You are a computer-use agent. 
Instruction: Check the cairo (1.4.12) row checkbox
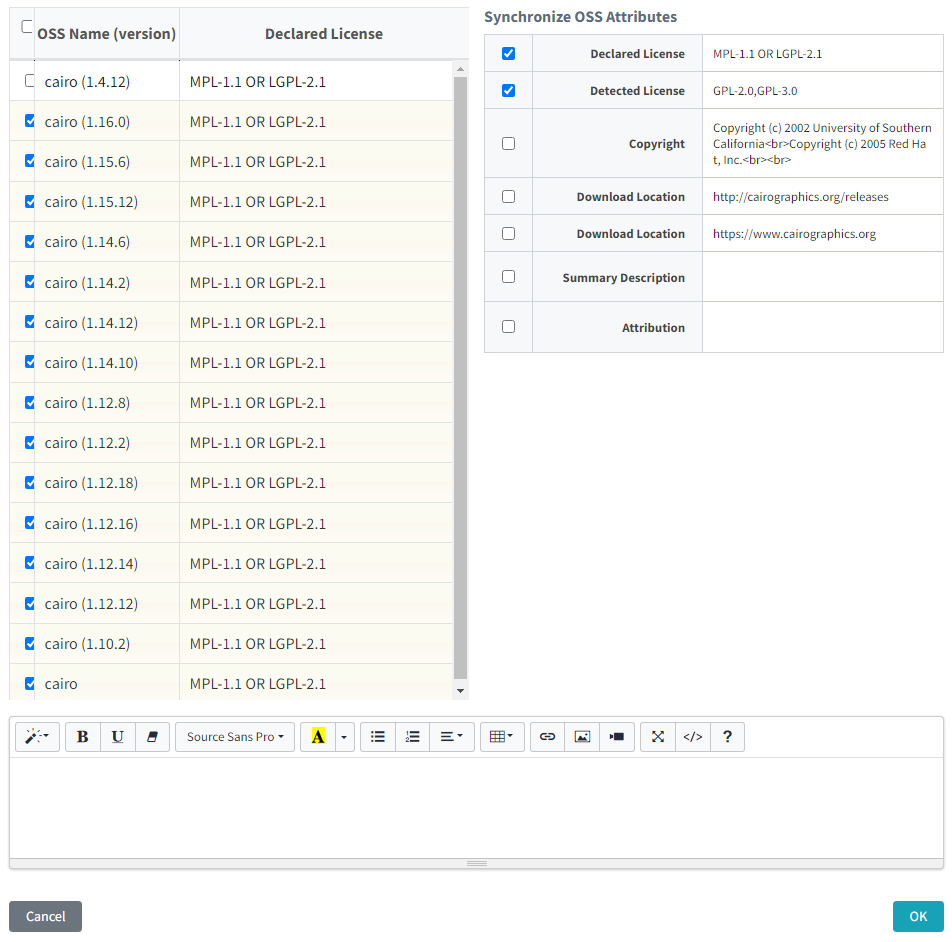[29, 81]
